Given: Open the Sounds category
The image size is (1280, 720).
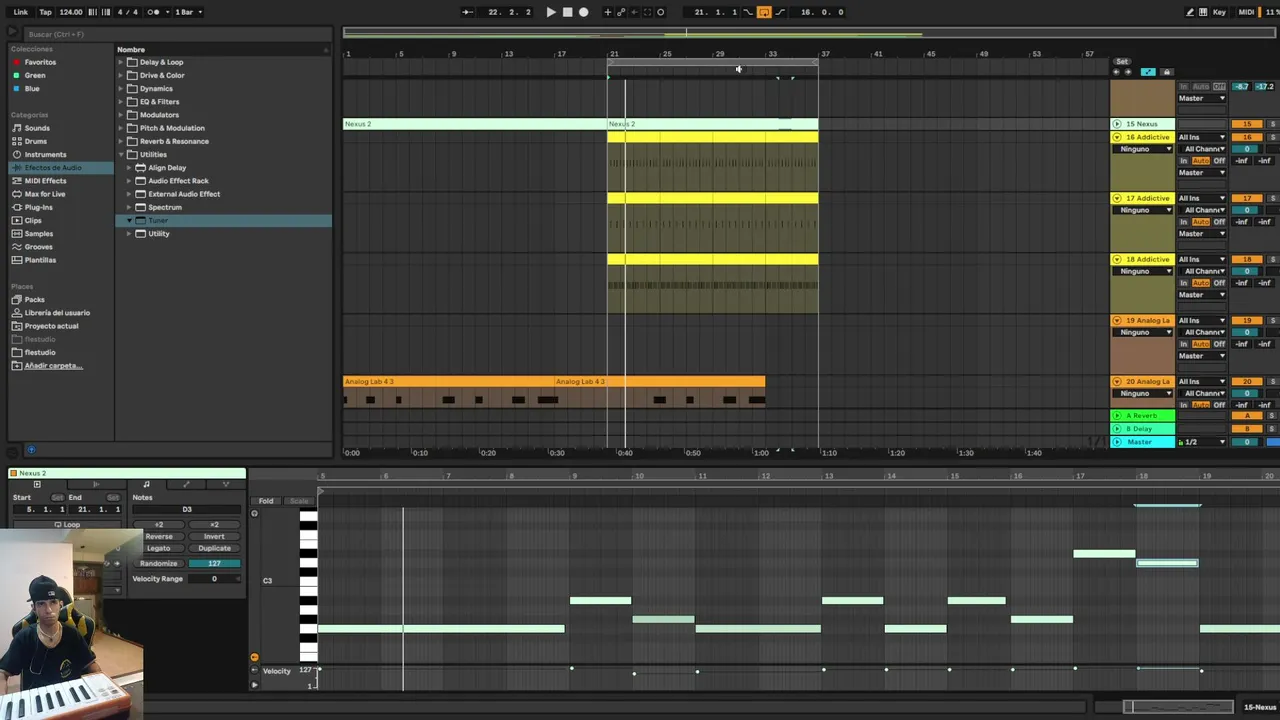Looking at the screenshot, I should click(x=37, y=128).
